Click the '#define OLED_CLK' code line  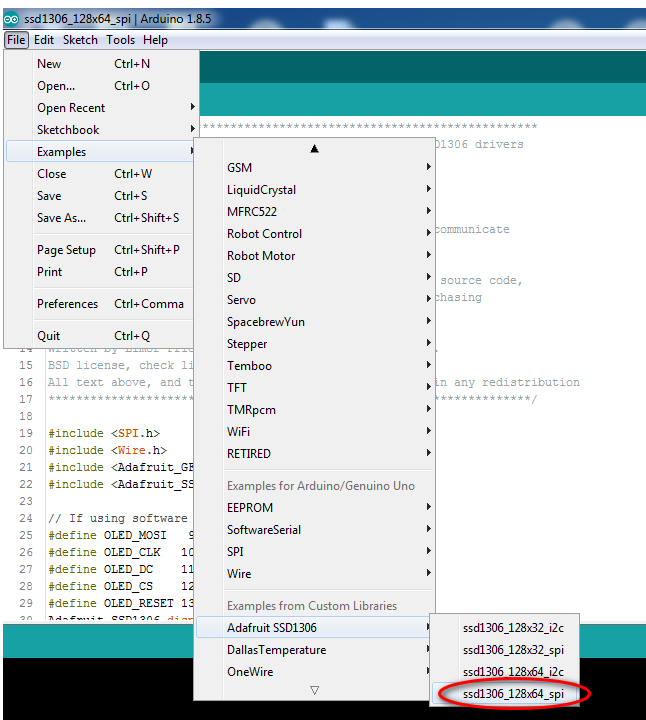point(121,552)
